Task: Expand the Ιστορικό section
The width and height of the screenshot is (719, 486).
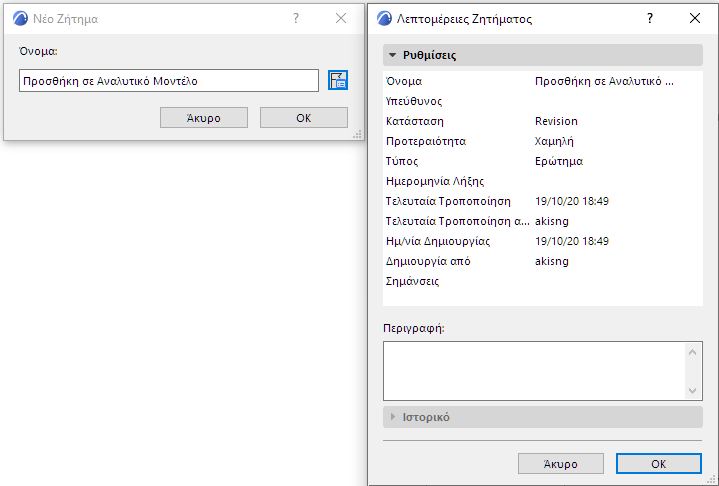Action: (x=542, y=417)
